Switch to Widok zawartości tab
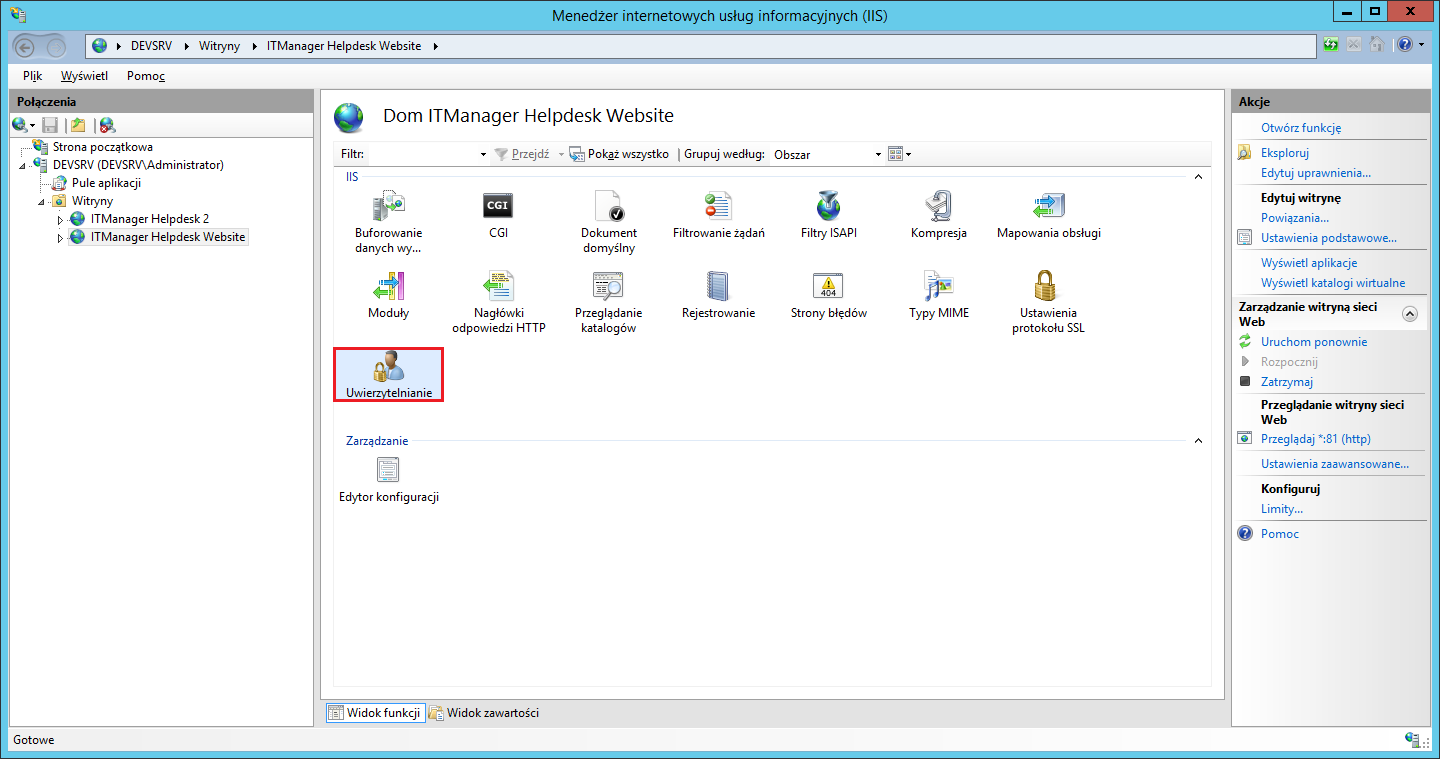Image resolution: width=1440 pixels, height=759 pixels. [484, 713]
